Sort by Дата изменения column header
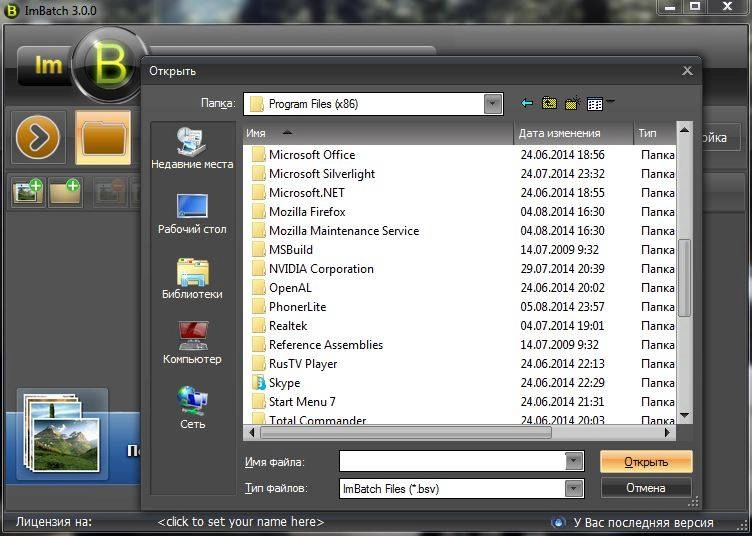The width and height of the screenshot is (752, 536). click(574, 133)
